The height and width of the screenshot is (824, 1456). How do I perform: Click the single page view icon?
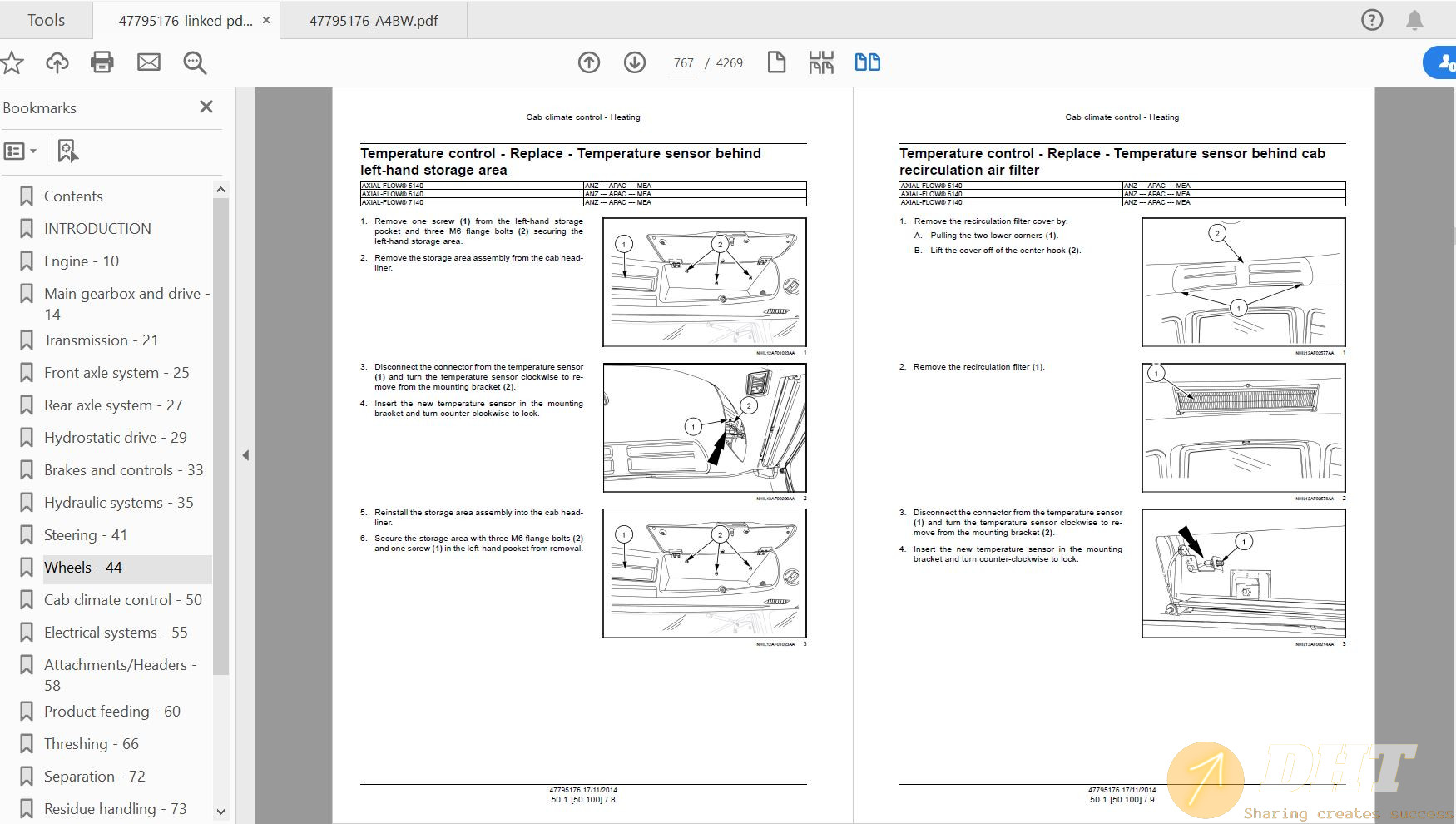point(776,62)
